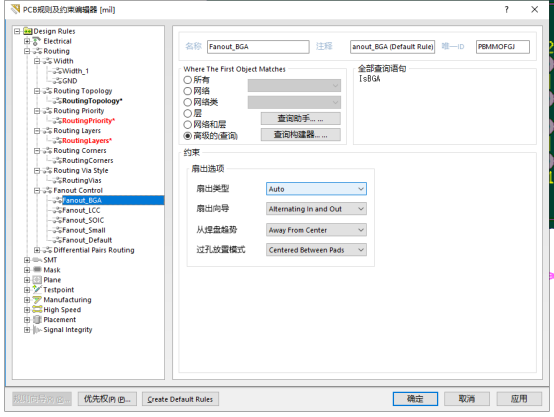Expand the Differential Pairs Routing node
Image resolution: width=554 pixels, height=417 pixels.
point(37,250)
